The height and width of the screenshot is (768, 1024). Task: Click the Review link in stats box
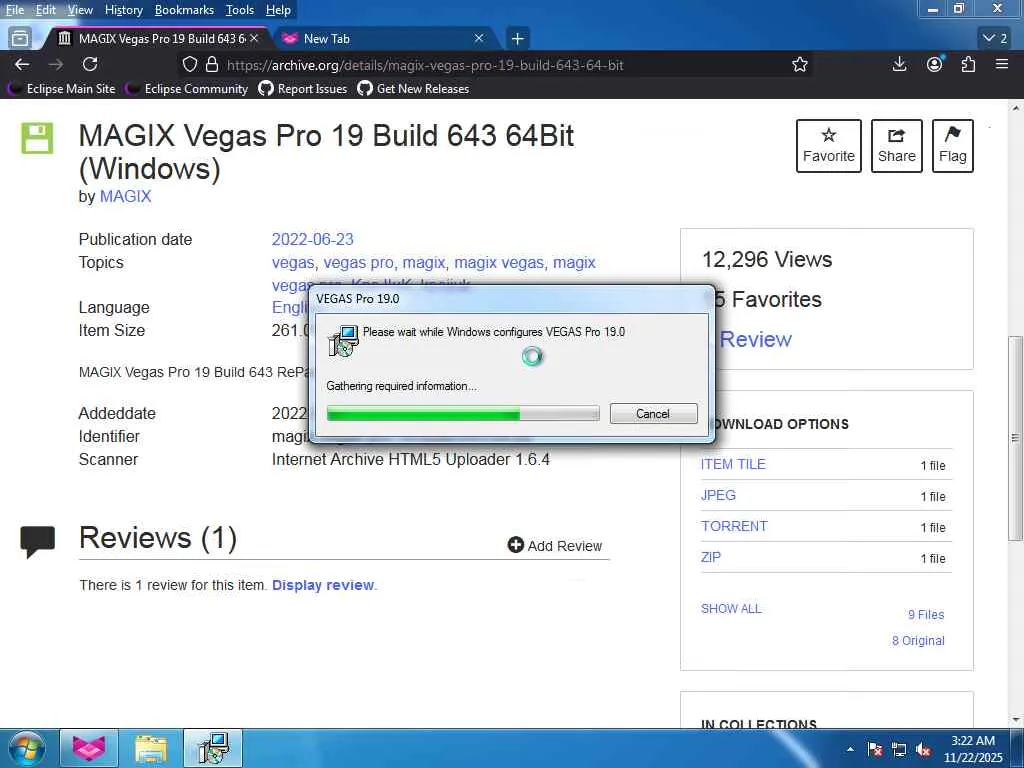pos(755,339)
